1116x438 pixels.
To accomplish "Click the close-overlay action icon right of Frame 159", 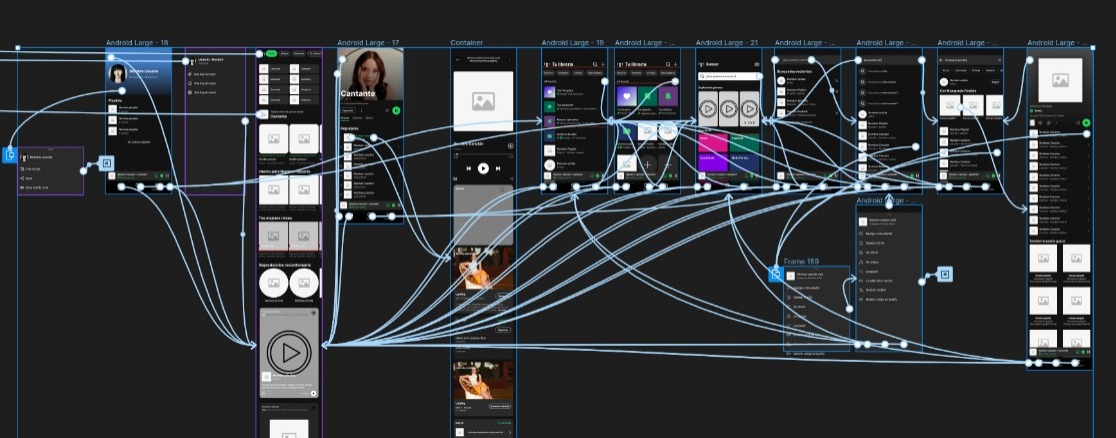I will pyautogui.click(x=944, y=274).
